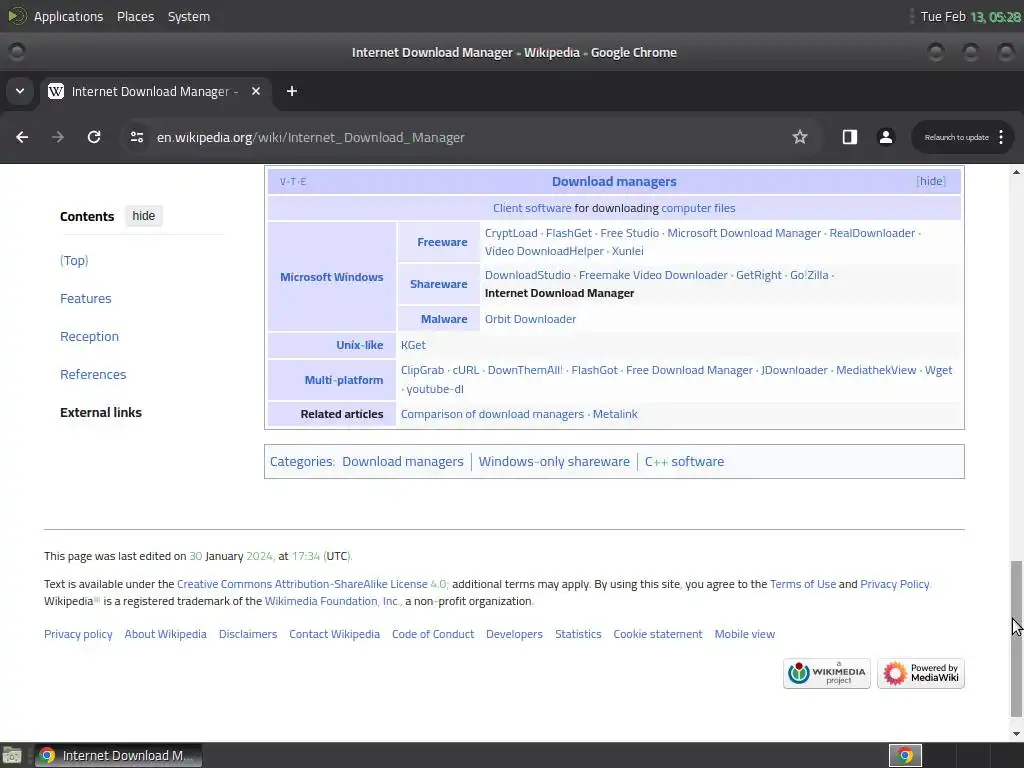Screen dimensions: 1024x768
Task: Open the Microsoft Windows link
Action: (x=332, y=277)
